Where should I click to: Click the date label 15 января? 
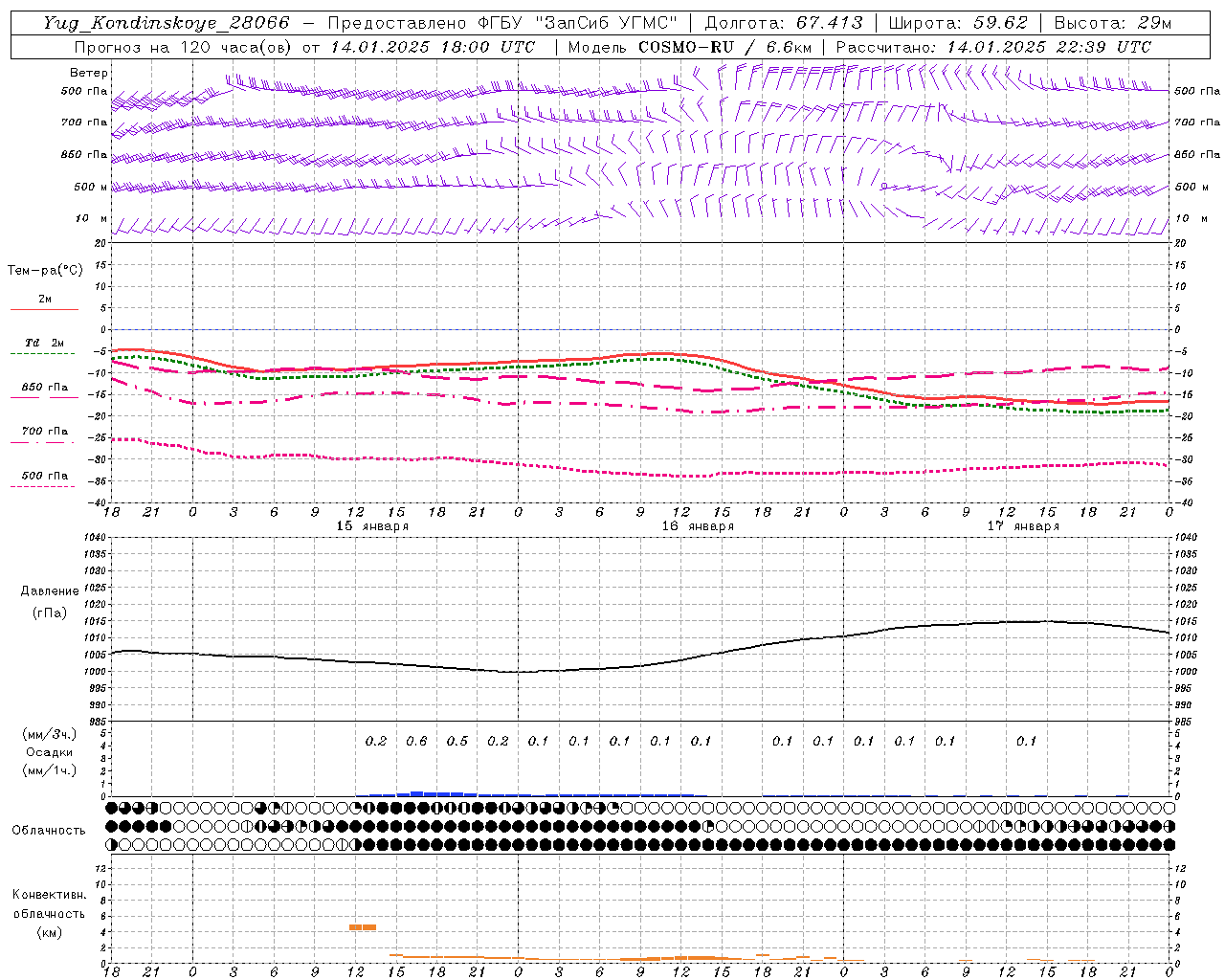tap(372, 526)
